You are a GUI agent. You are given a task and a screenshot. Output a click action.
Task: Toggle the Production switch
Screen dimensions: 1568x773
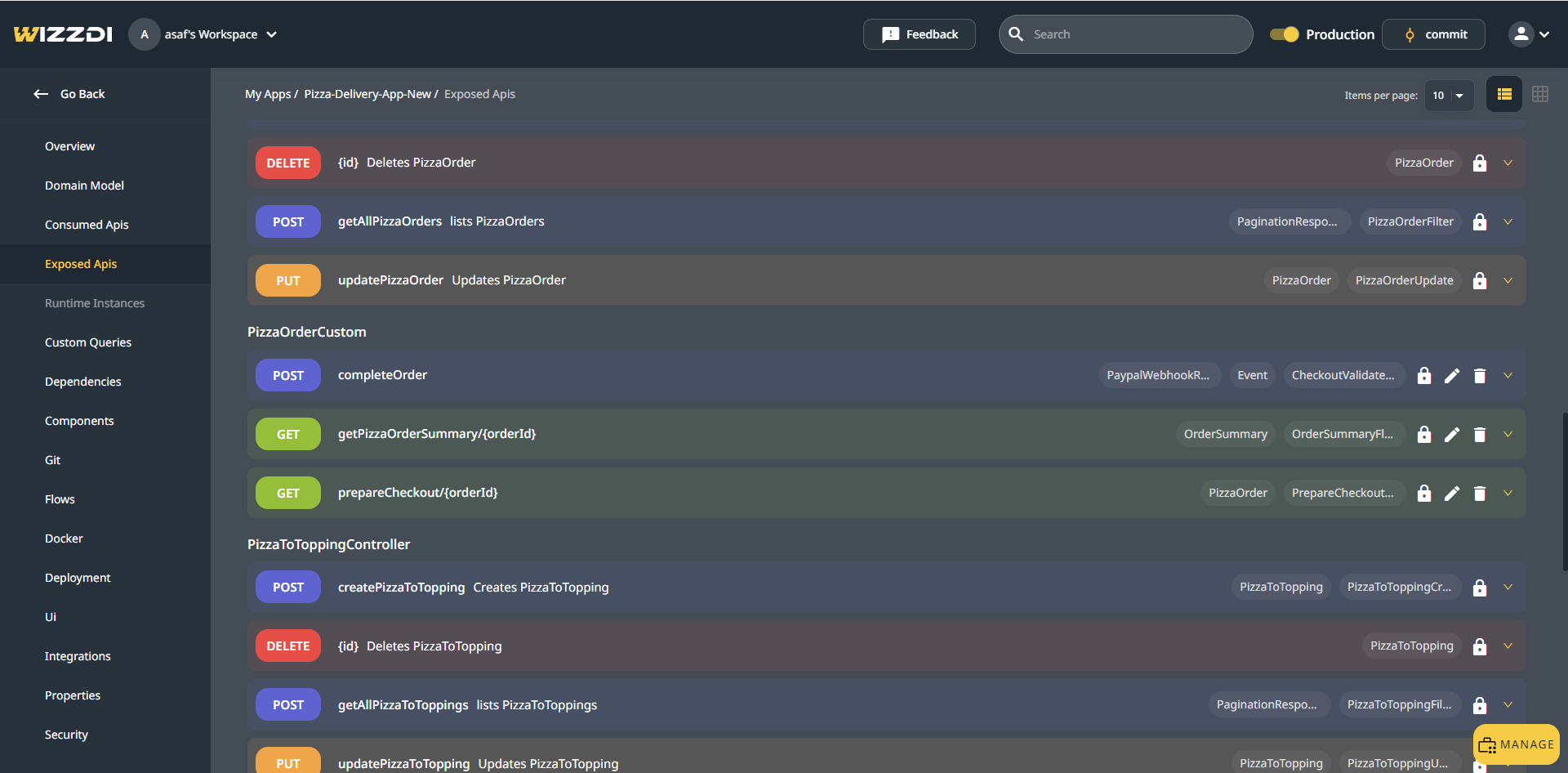(x=1284, y=34)
